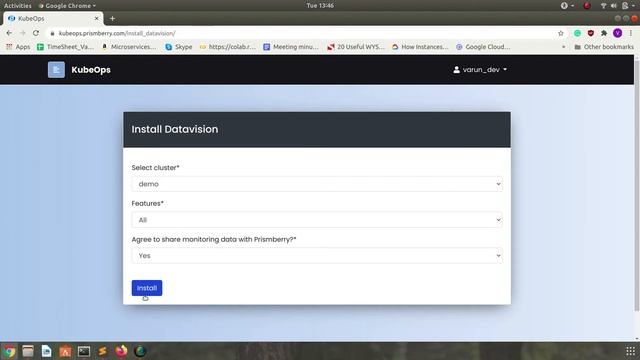Viewport: 640px width, 360px height.
Task: Select the KubeOps browser tab
Action: pos(53,18)
